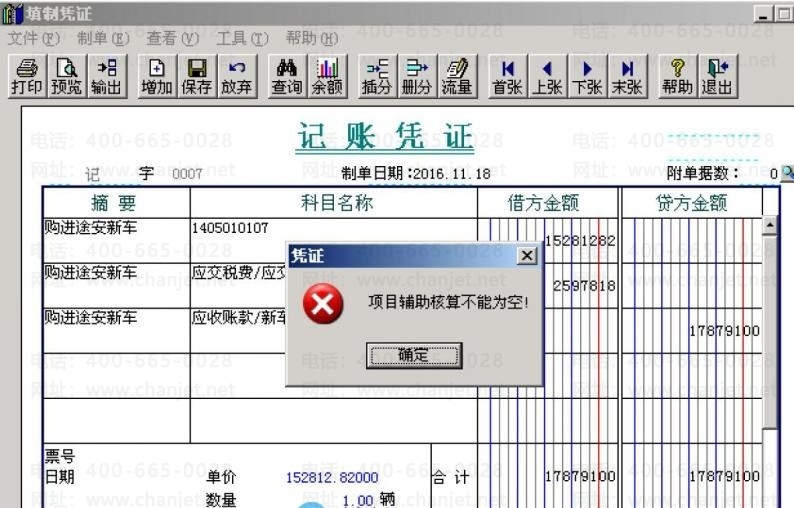Open the 工具(T) menu
This screenshot has height=508, width=794.
(242, 38)
